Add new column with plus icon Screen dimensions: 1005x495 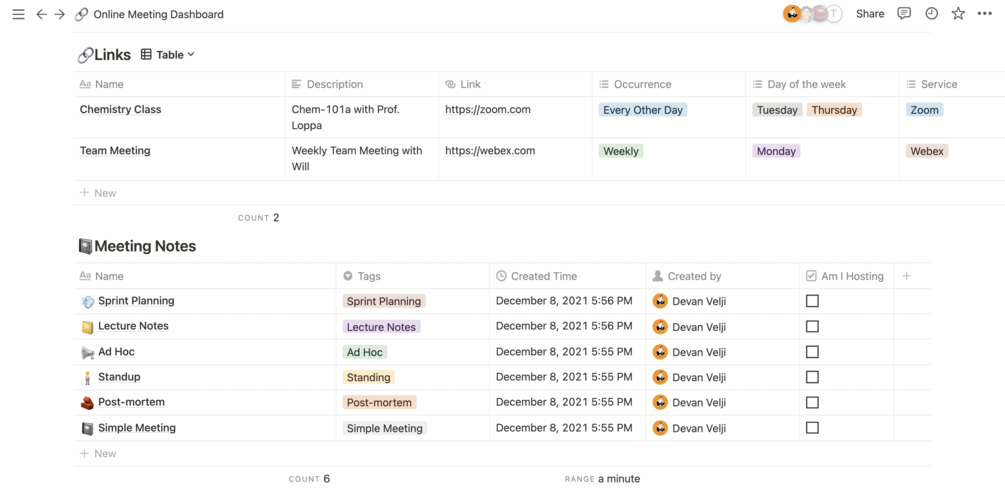click(x=906, y=276)
